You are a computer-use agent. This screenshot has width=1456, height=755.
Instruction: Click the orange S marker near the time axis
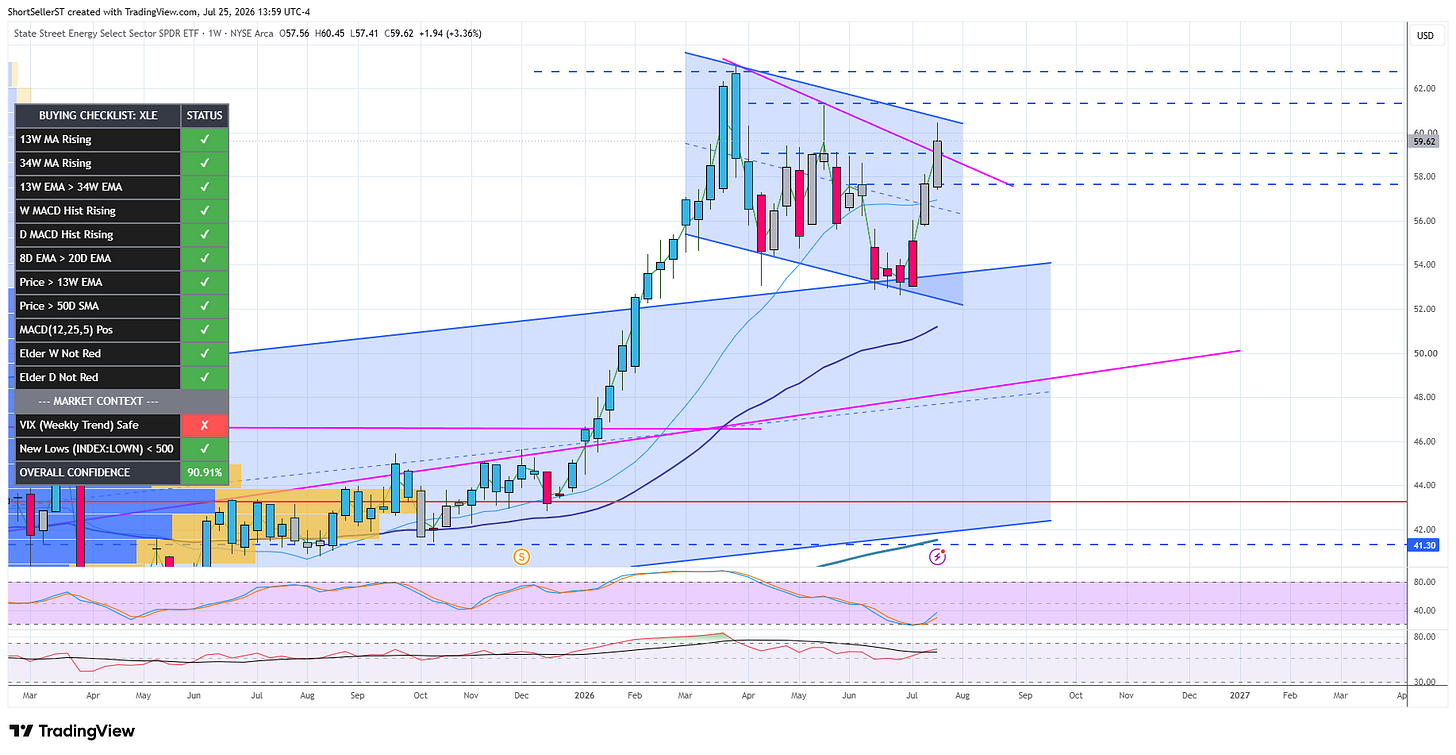[x=520, y=555]
